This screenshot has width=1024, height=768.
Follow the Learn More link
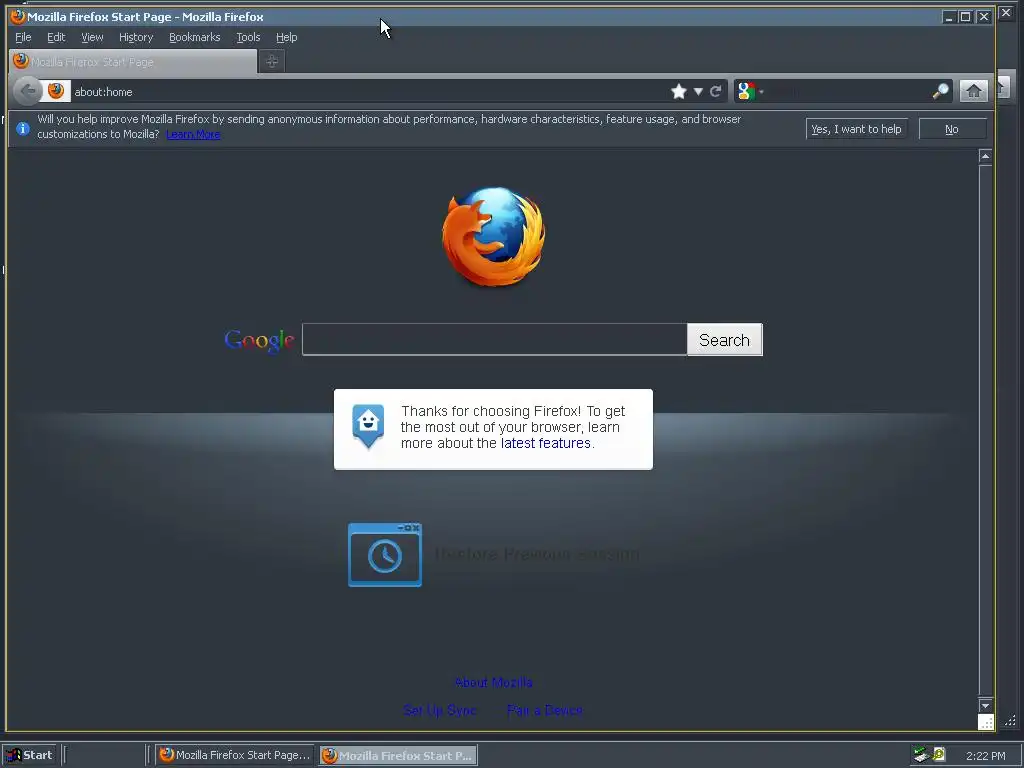(193, 135)
